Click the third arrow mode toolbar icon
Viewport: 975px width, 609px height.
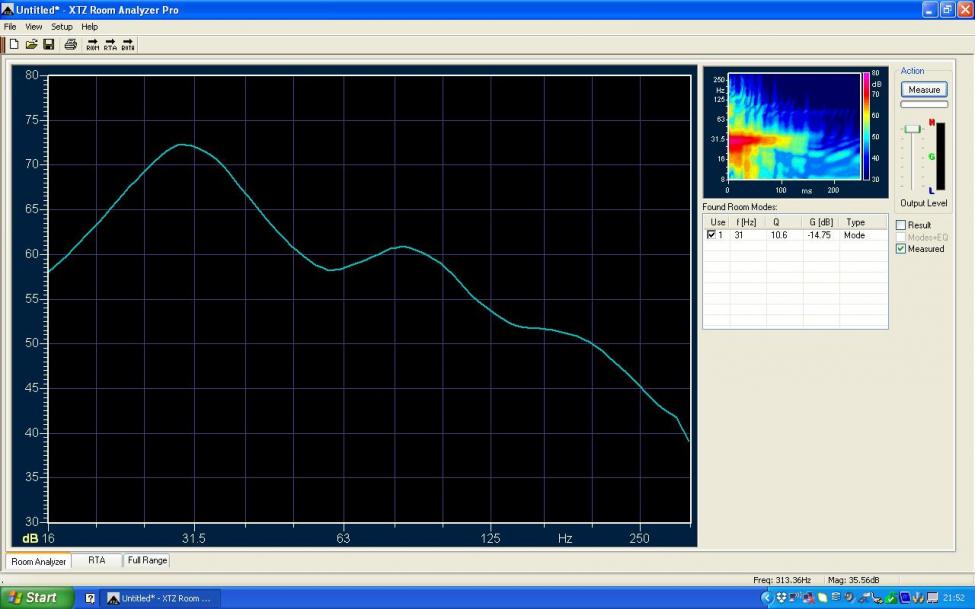pos(128,44)
